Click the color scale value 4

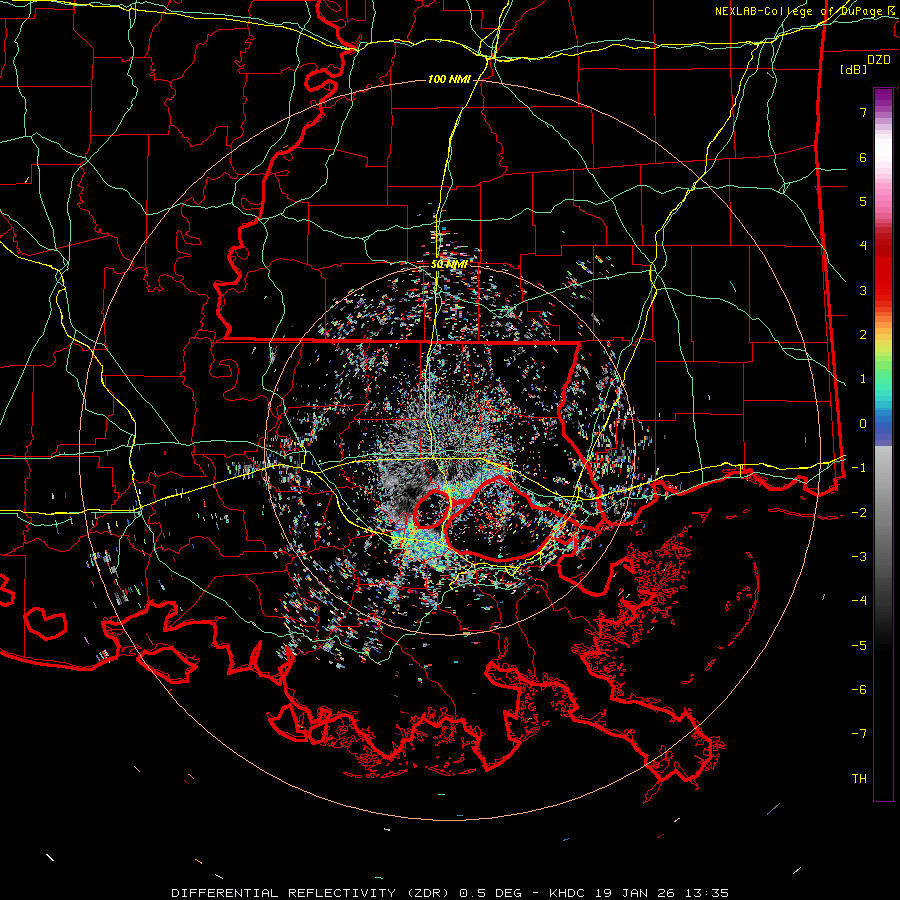point(863,246)
